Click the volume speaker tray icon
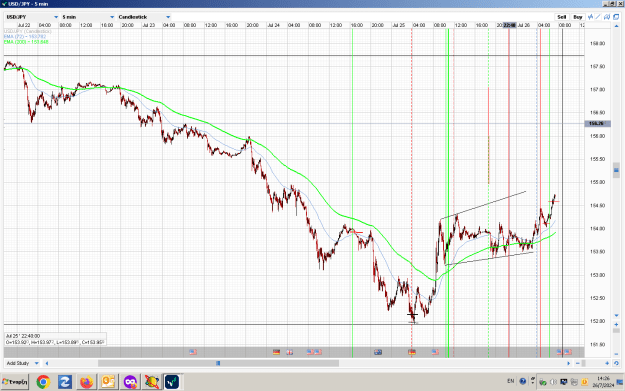The height and width of the screenshot is (391, 625). tap(553, 382)
